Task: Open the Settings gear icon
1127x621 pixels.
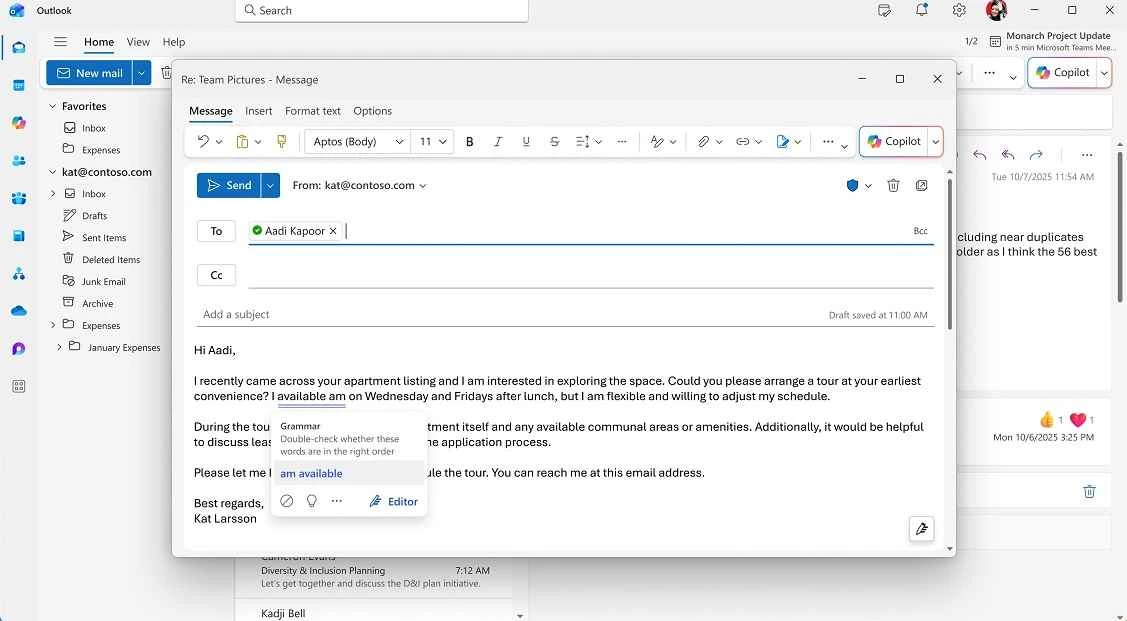Action: 959,10
